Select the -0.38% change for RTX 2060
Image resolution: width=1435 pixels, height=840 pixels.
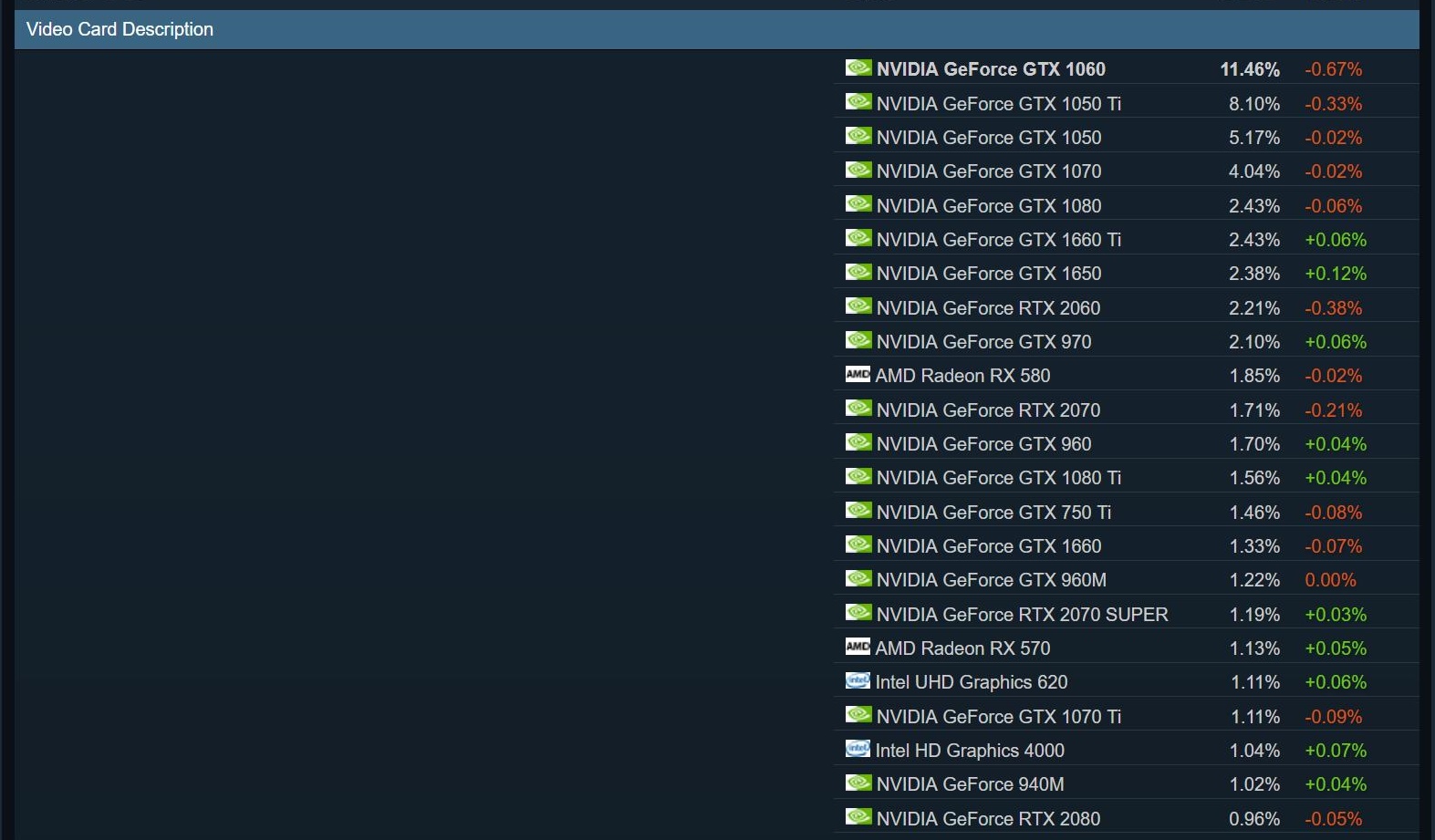click(x=1334, y=308)
